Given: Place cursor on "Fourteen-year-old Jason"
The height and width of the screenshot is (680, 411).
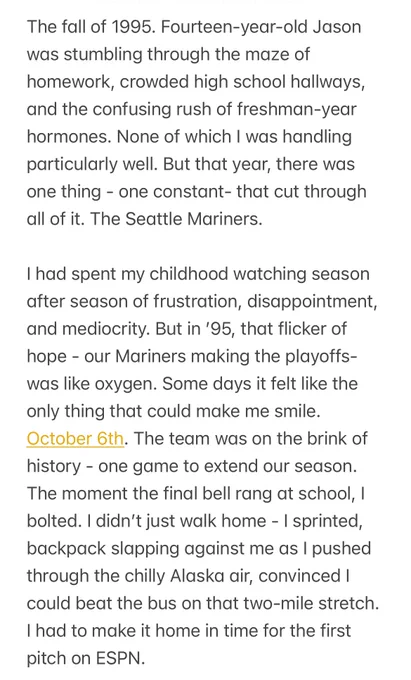Looking at the screenshot, I should coord(261,27).
